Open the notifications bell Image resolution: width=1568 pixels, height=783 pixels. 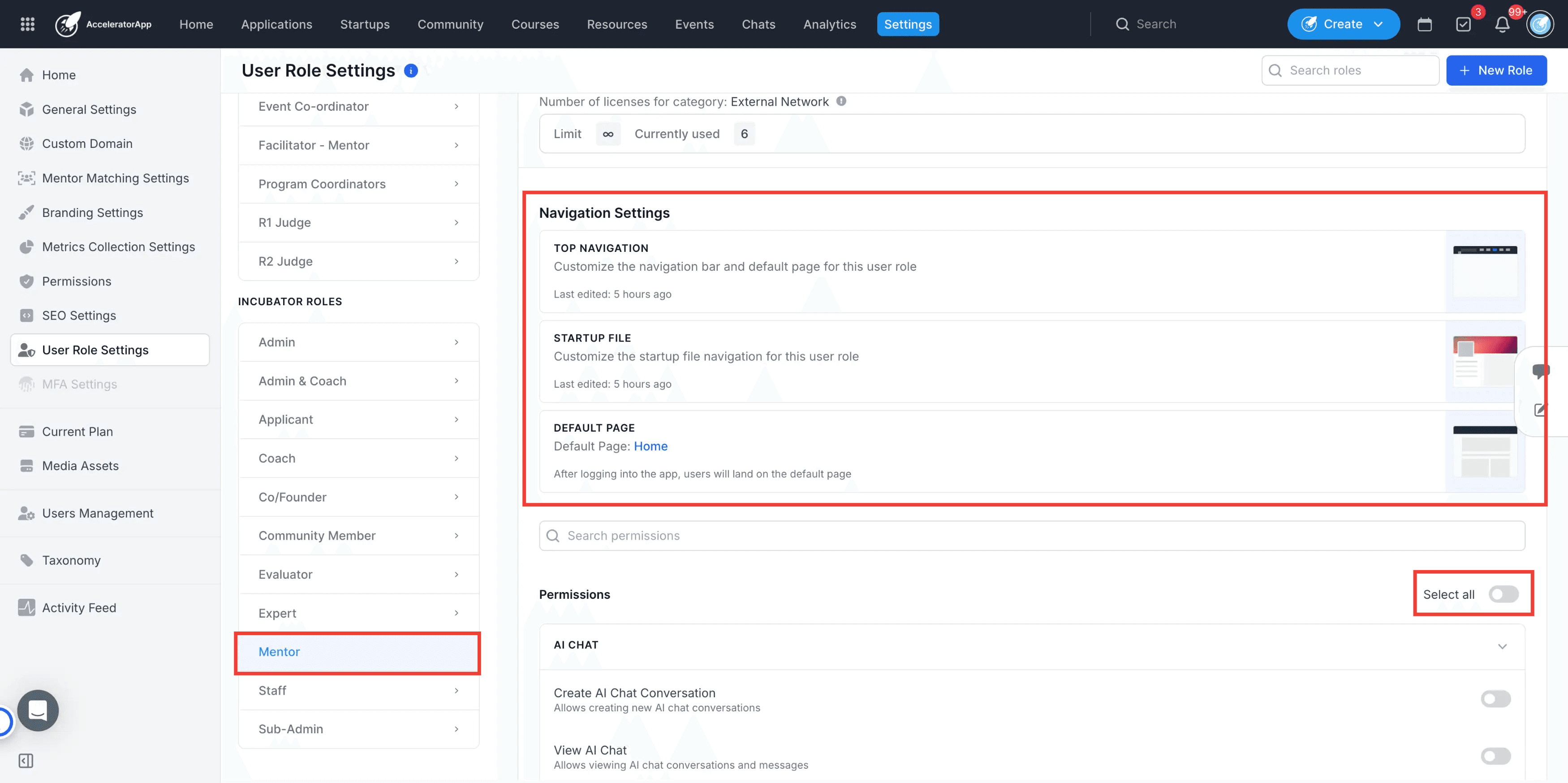pyautogui.click(x=1502, y=24)
